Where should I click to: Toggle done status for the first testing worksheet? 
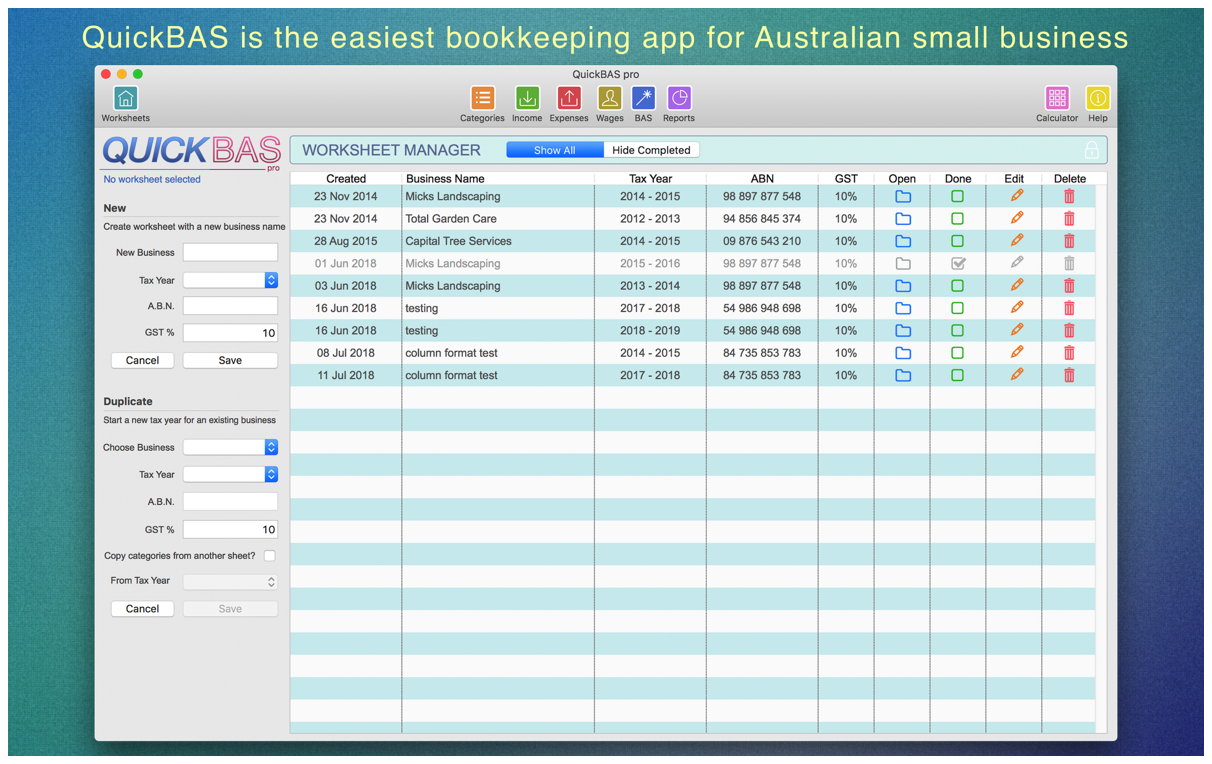pos(958,308)
